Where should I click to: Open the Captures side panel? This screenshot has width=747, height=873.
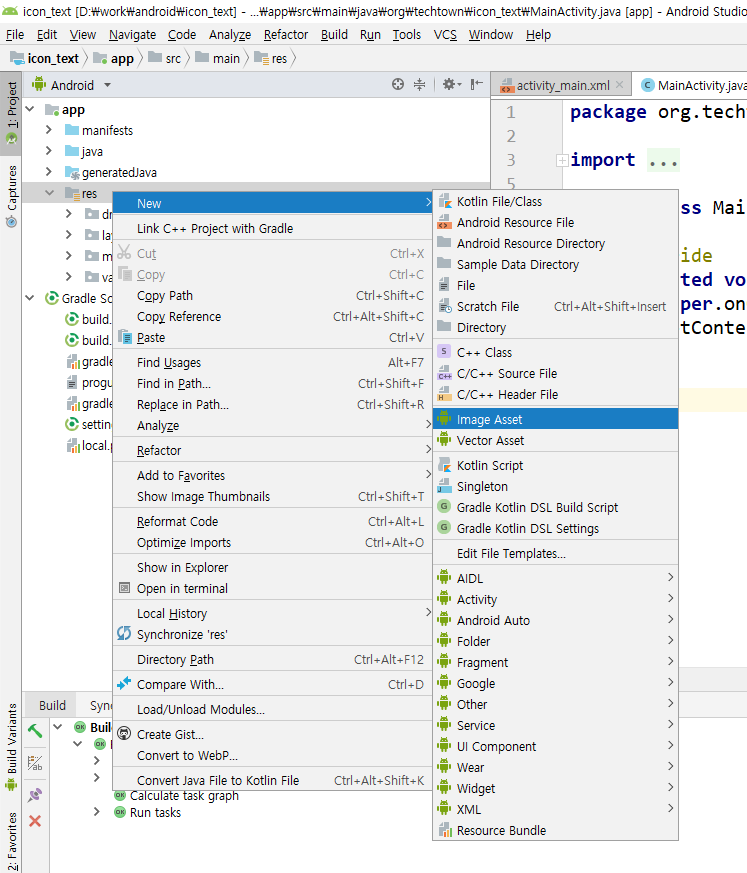pyautogui.click(x=11, y=196)
